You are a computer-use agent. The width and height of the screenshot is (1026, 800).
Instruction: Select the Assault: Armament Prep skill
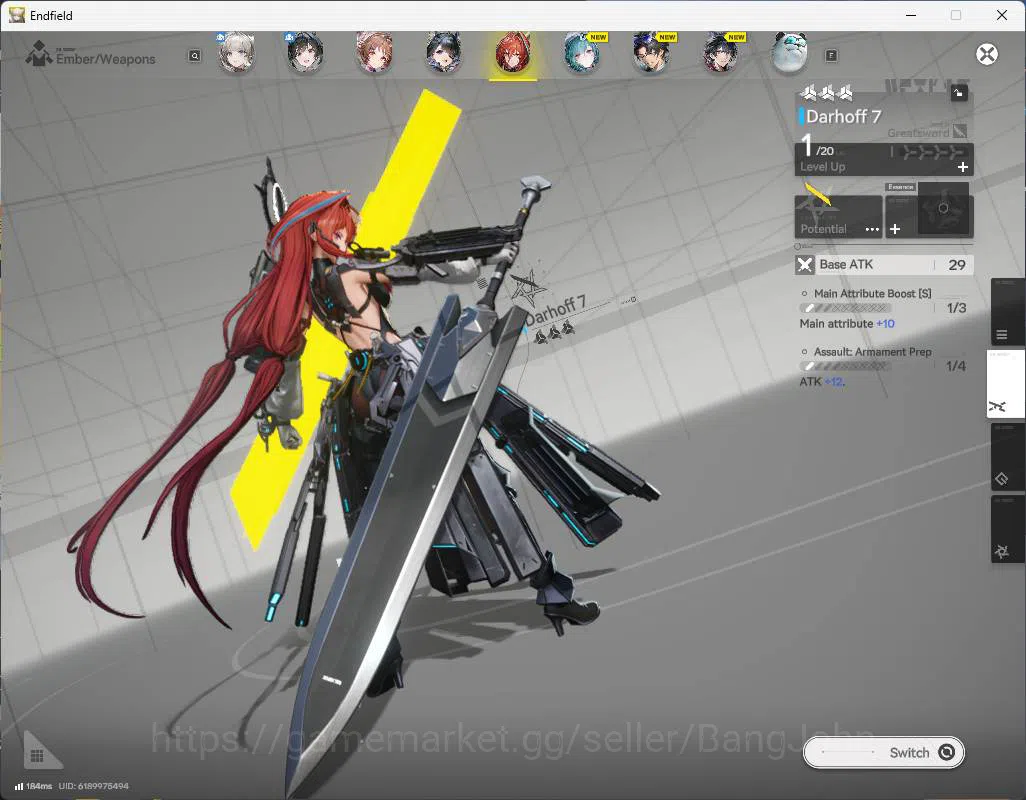coord(872,352)
